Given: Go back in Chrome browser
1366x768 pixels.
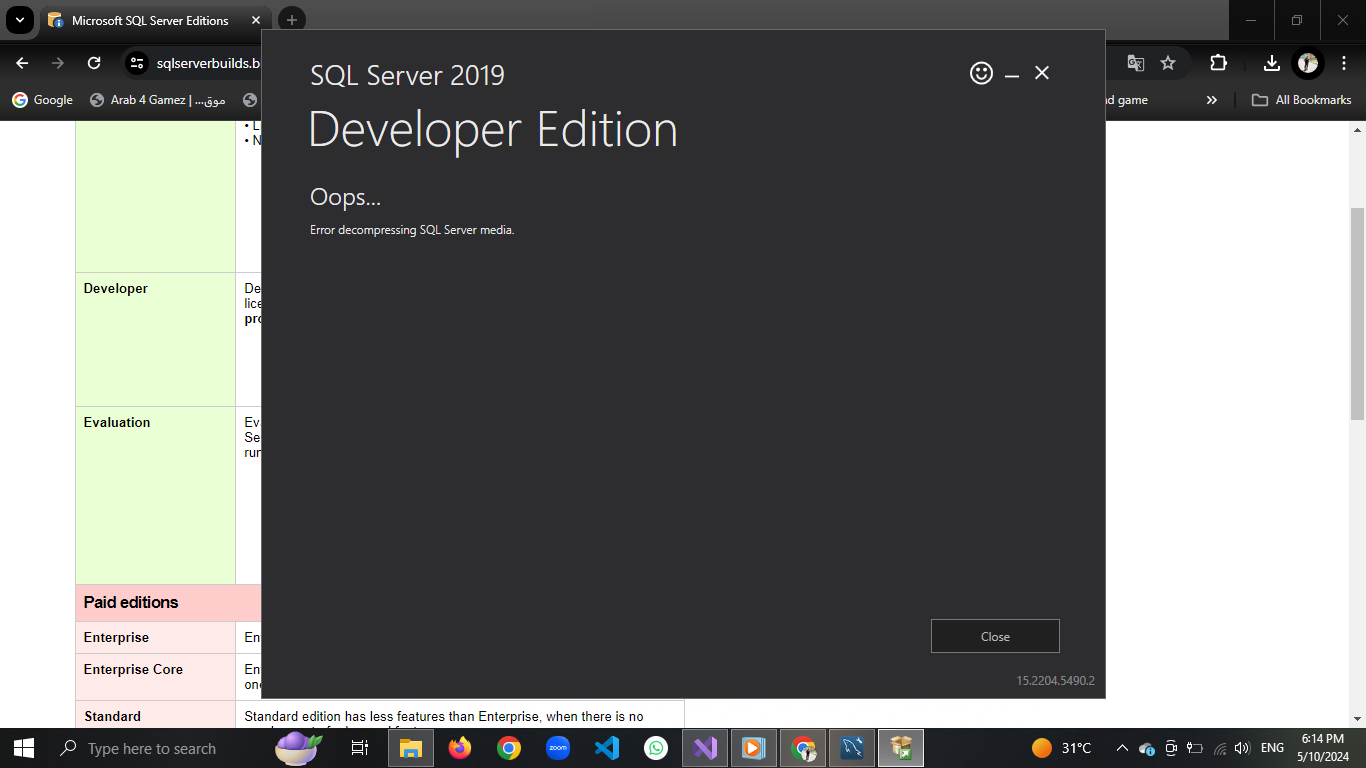Looking at the screenshot, I should pos(22,63).
